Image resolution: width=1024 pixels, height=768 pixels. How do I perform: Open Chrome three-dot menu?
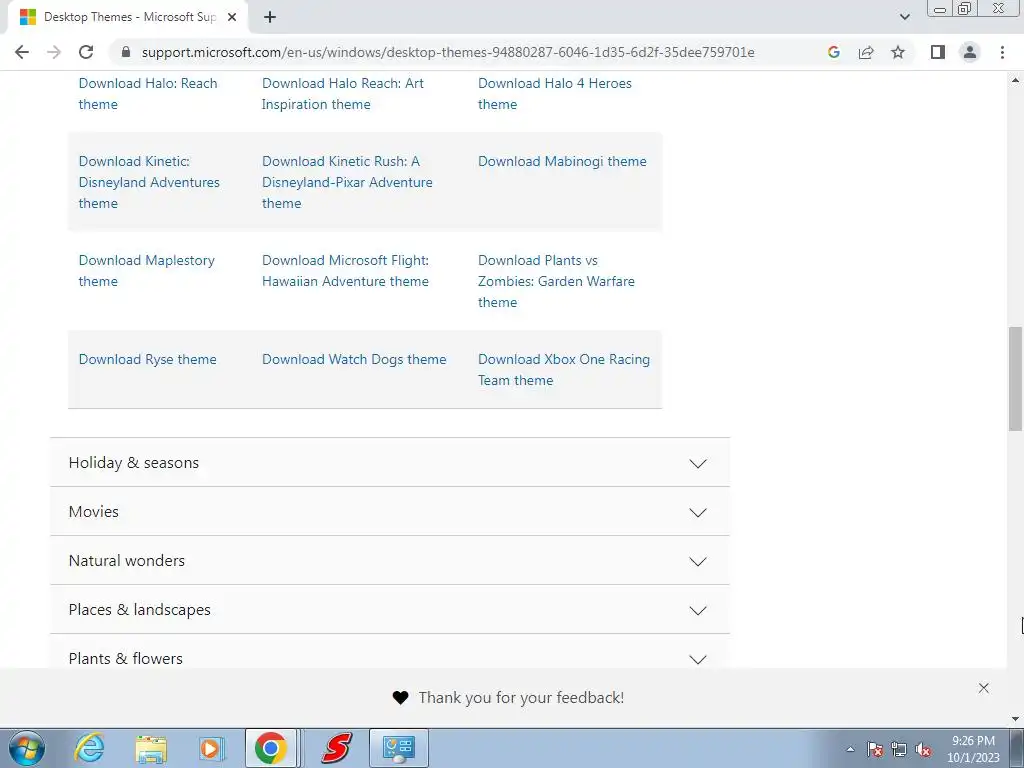(1002, 52)
